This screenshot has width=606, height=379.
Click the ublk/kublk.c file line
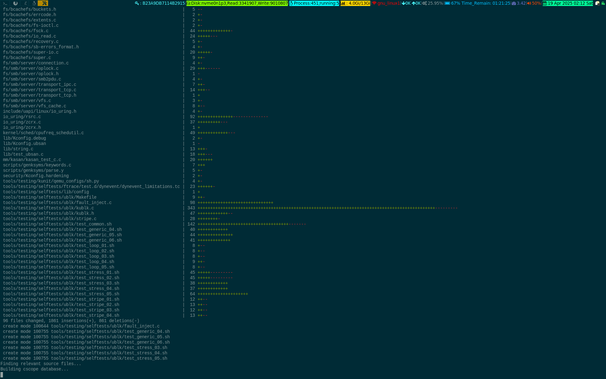pos(48,208)
